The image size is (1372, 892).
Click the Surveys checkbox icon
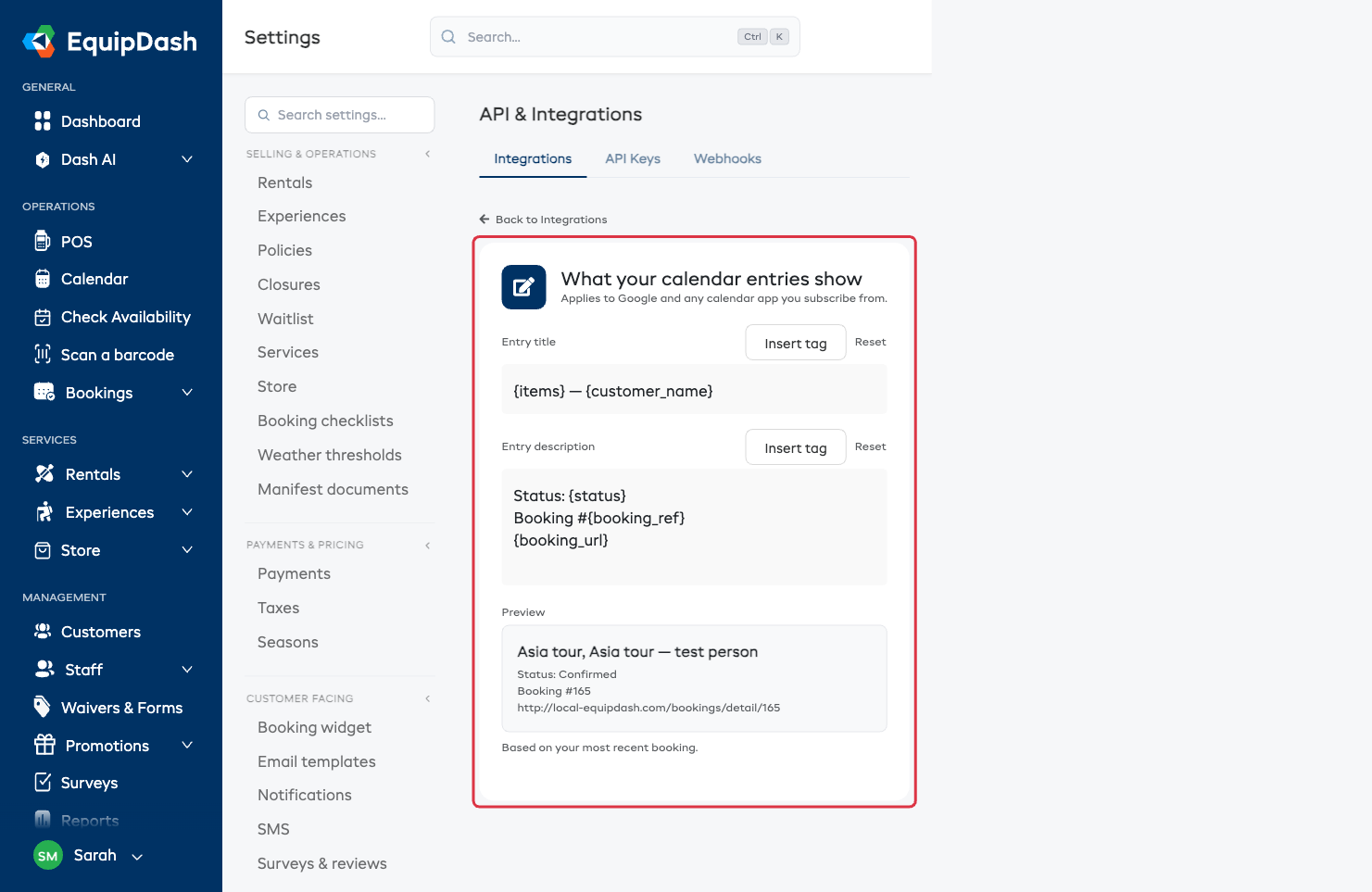click(x=43, y=782)
